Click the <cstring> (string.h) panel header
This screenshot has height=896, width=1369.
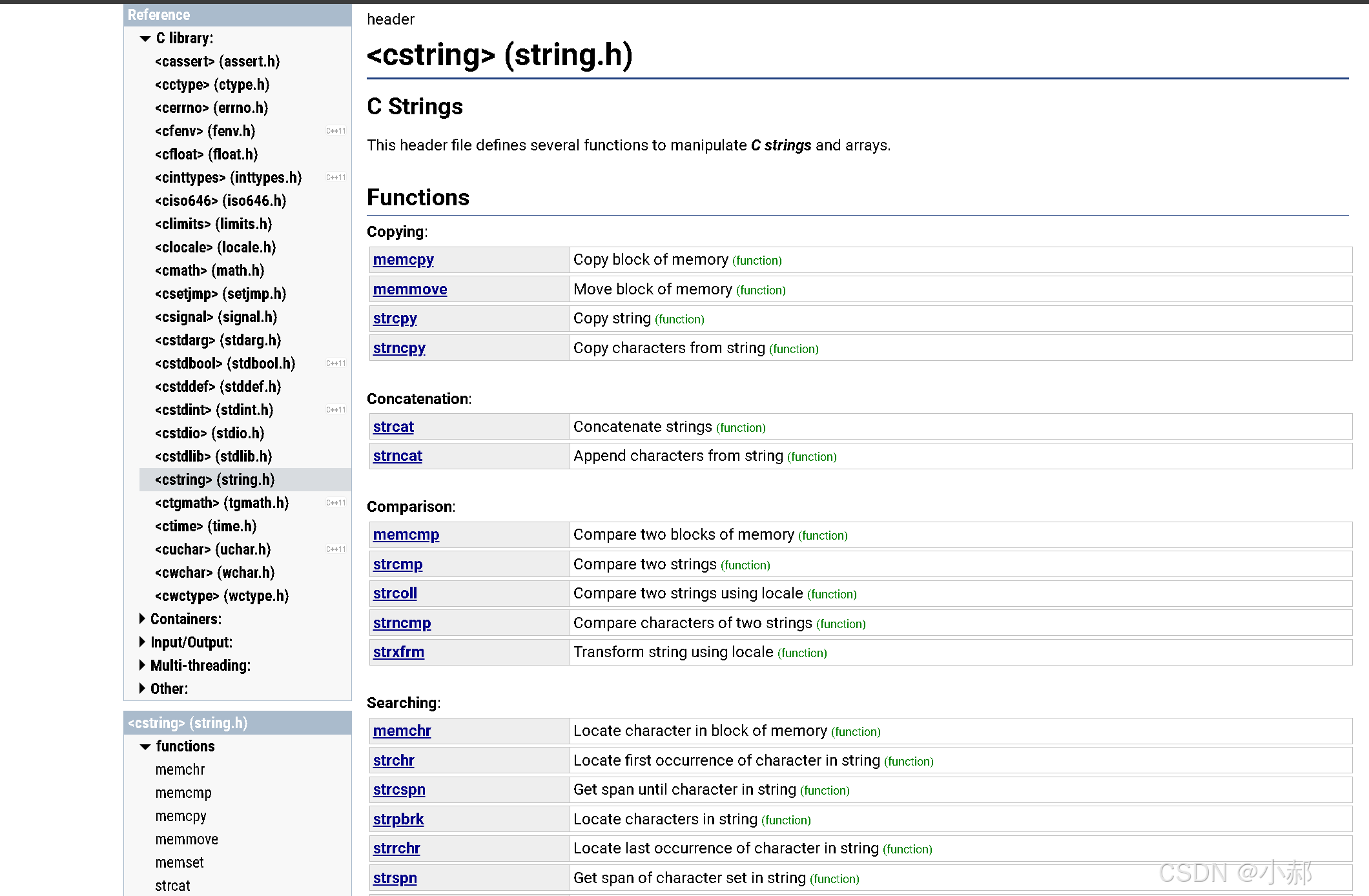click(187, 723)
